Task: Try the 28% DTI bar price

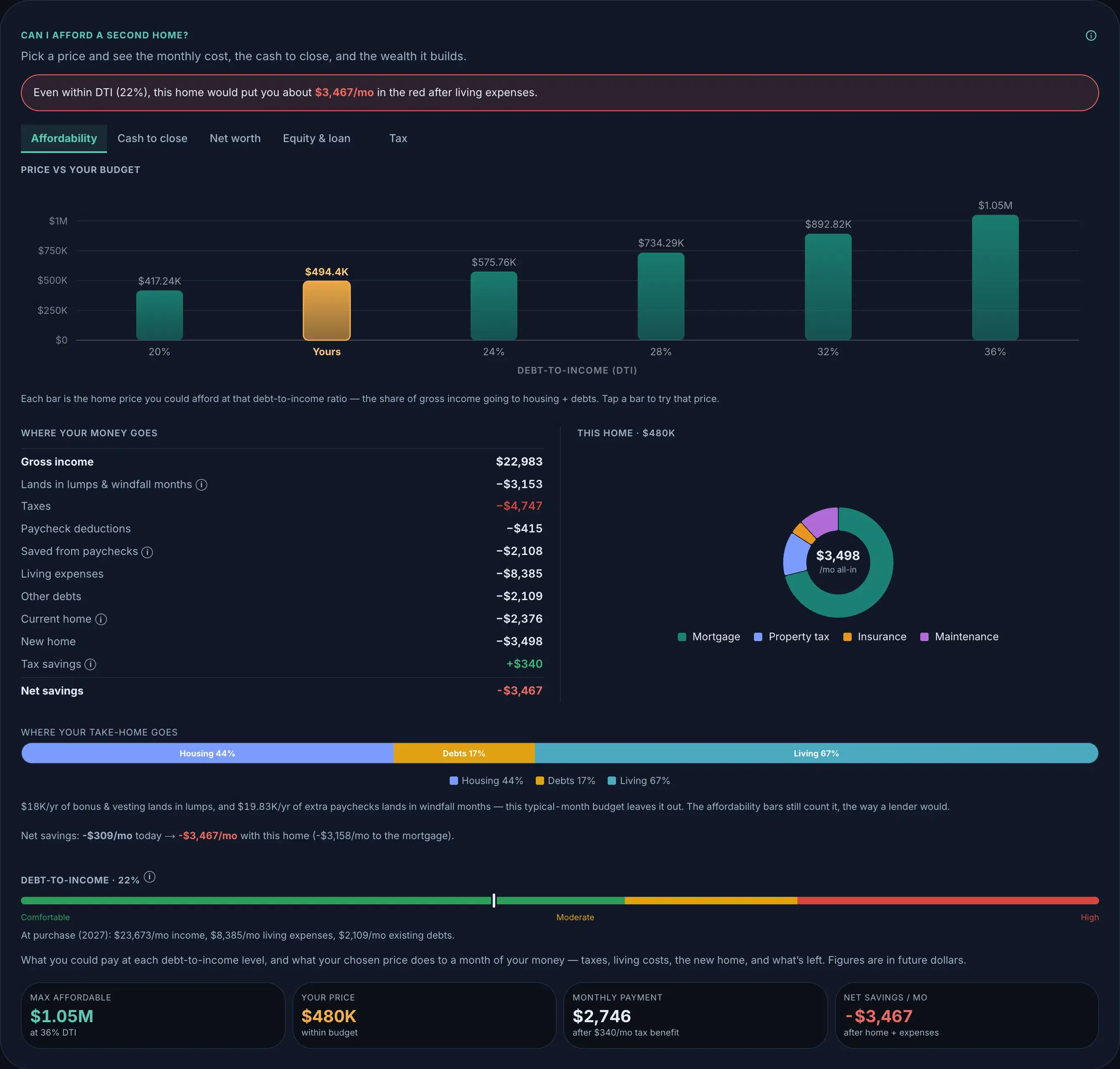Action: pos(661,296)
